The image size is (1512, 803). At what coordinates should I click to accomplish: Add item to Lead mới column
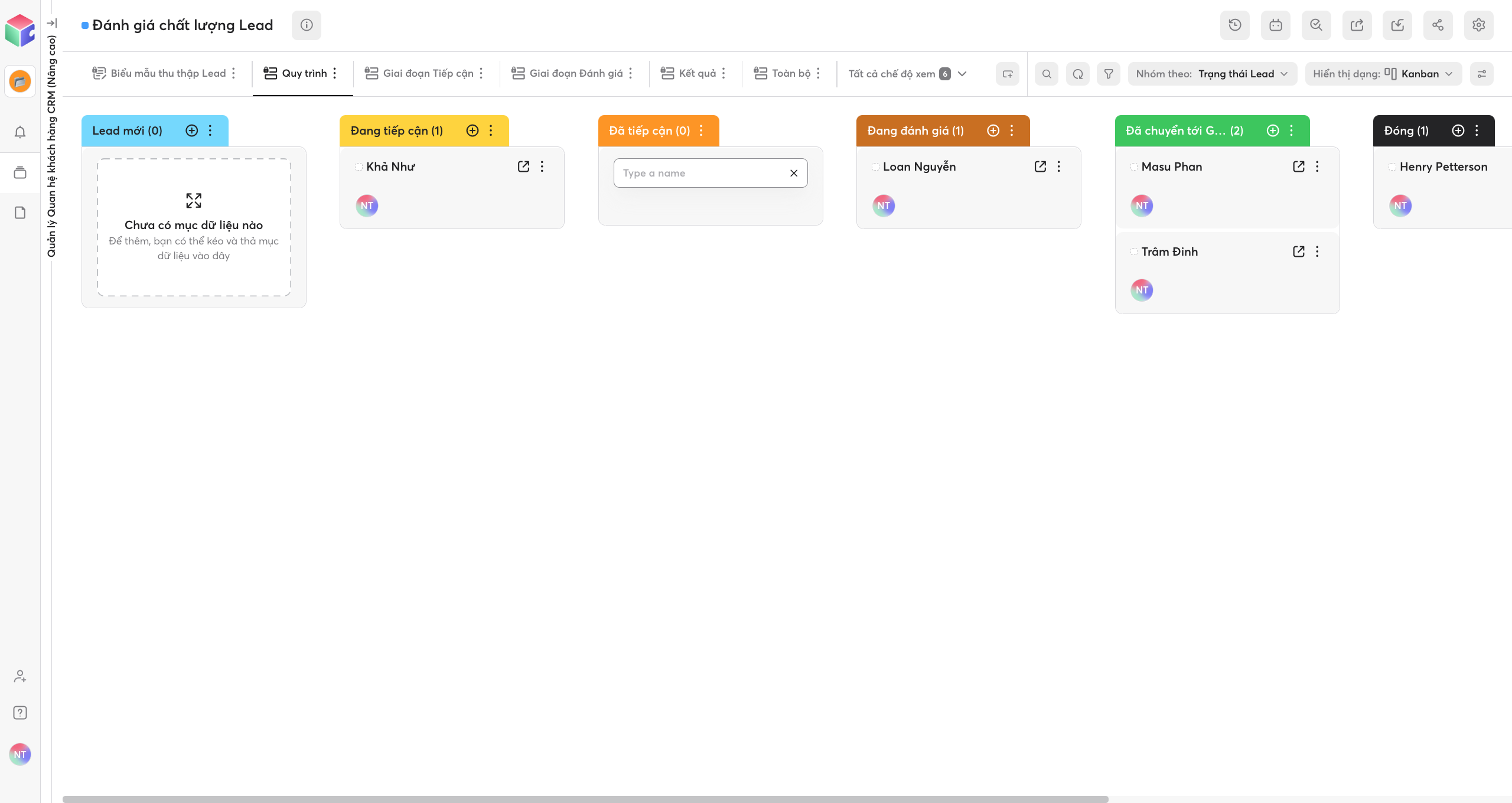[192, 130]
